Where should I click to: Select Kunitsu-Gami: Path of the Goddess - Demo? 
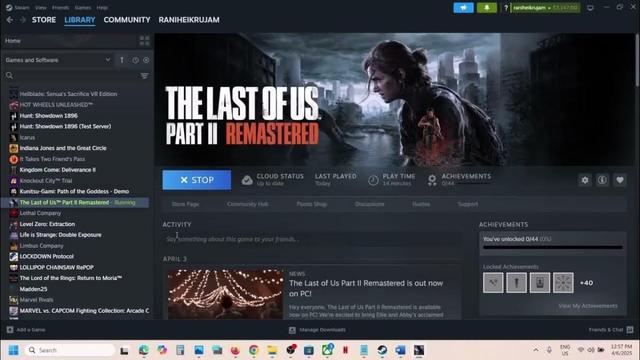point(74,191)
